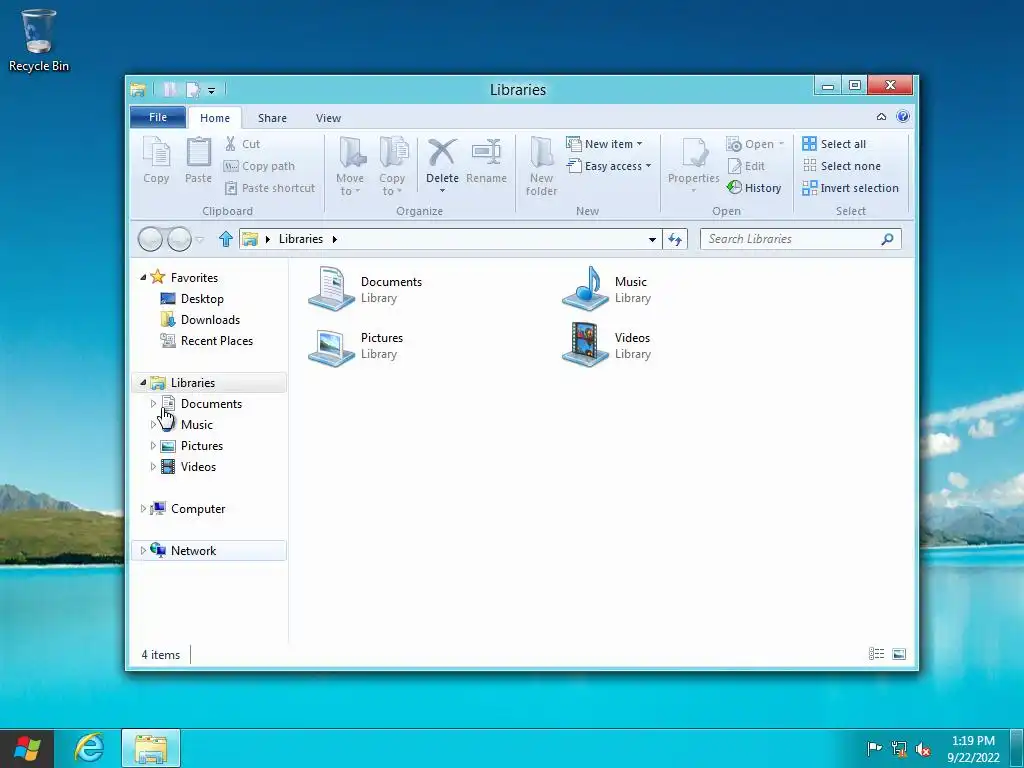Expand the Pictures tree node
This screenshot has width=1024, height=768.
(x=153, y=445)
